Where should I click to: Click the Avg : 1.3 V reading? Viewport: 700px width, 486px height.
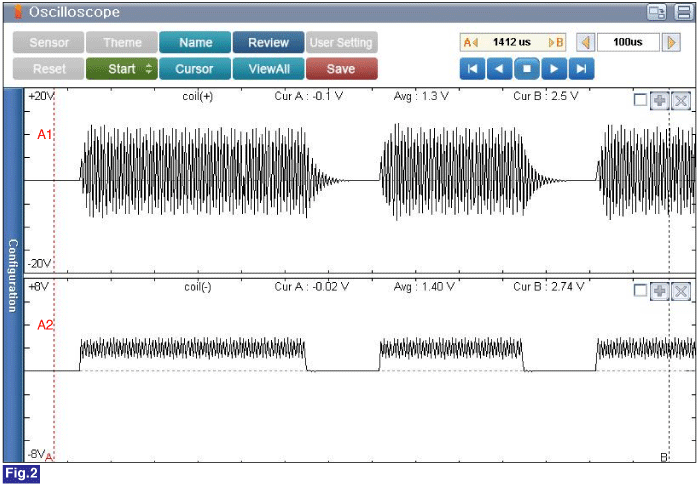tap(421, 96)
